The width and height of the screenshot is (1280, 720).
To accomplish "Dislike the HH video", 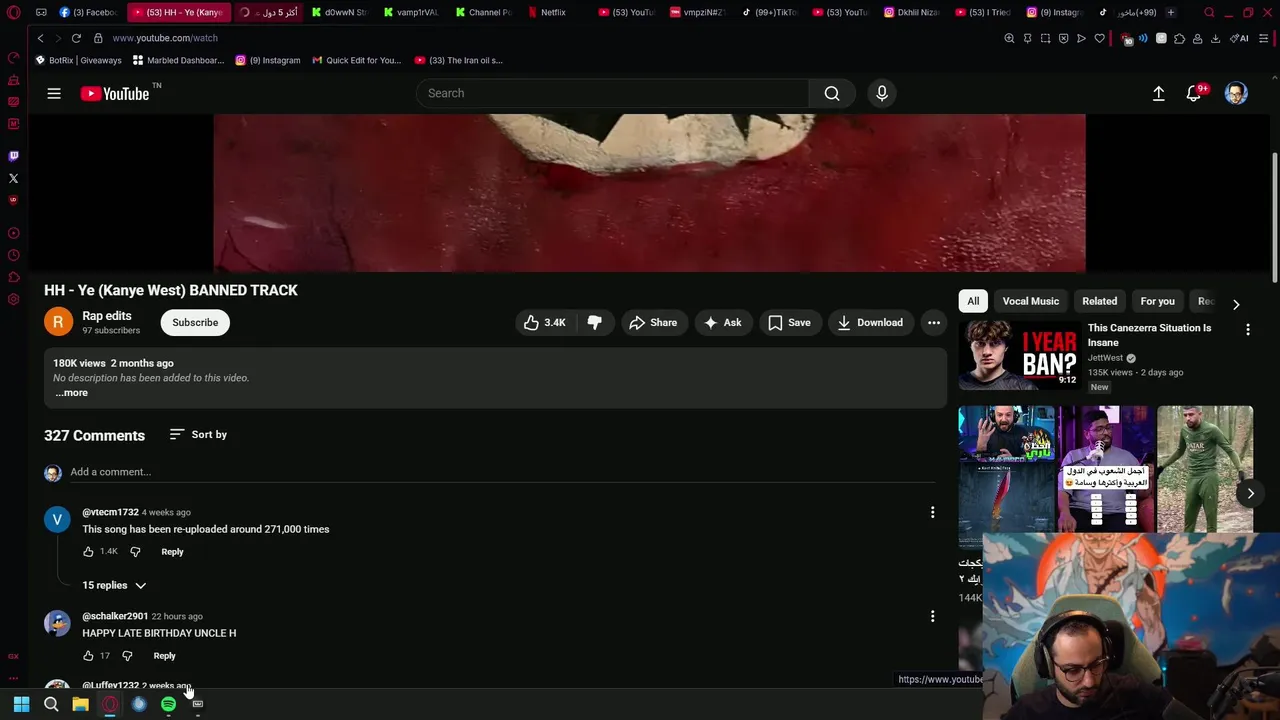I will pos(594,322).
